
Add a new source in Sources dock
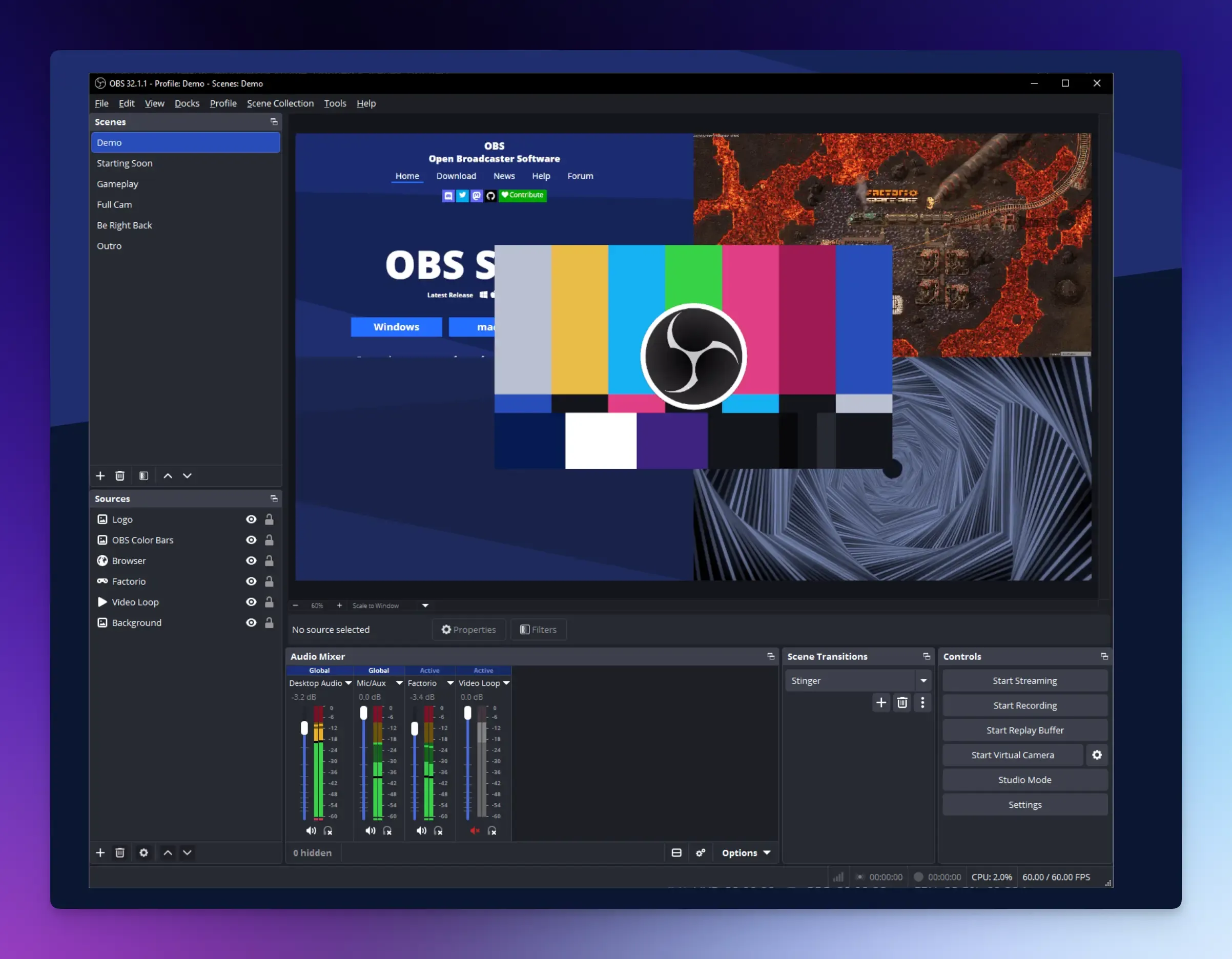click(x=100, y=852)
